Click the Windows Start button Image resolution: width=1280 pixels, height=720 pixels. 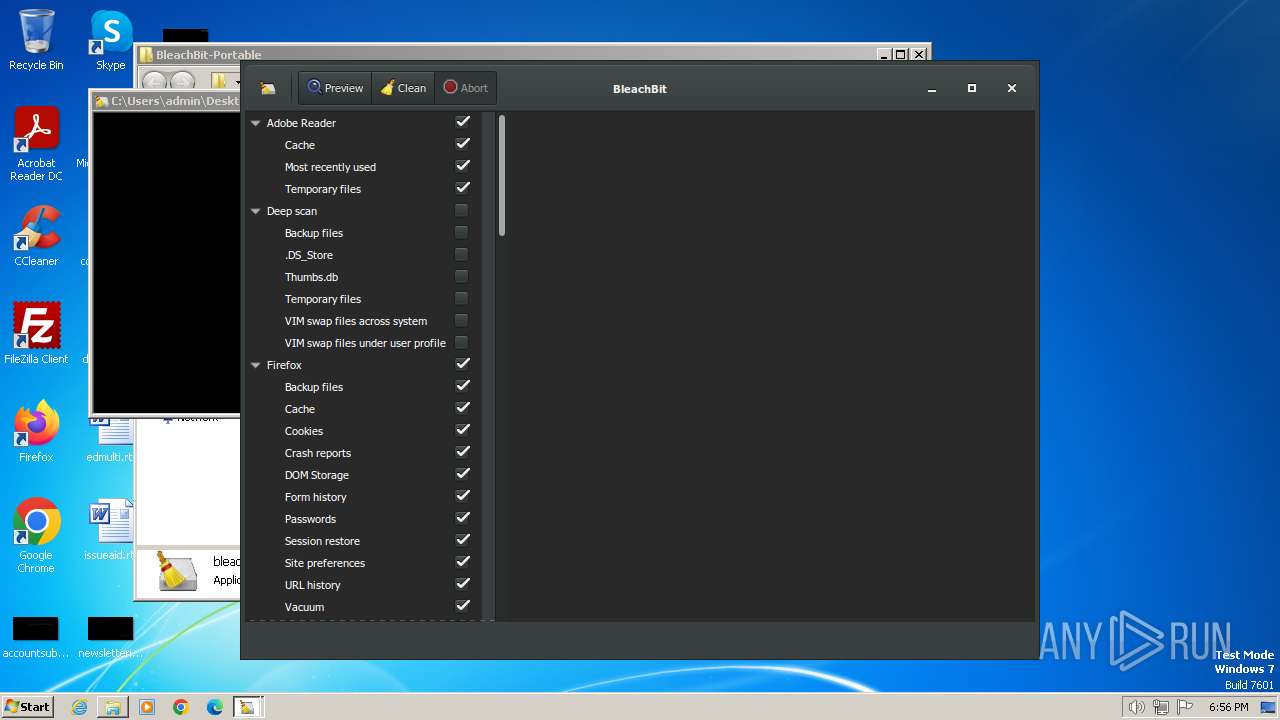[27, 706]
